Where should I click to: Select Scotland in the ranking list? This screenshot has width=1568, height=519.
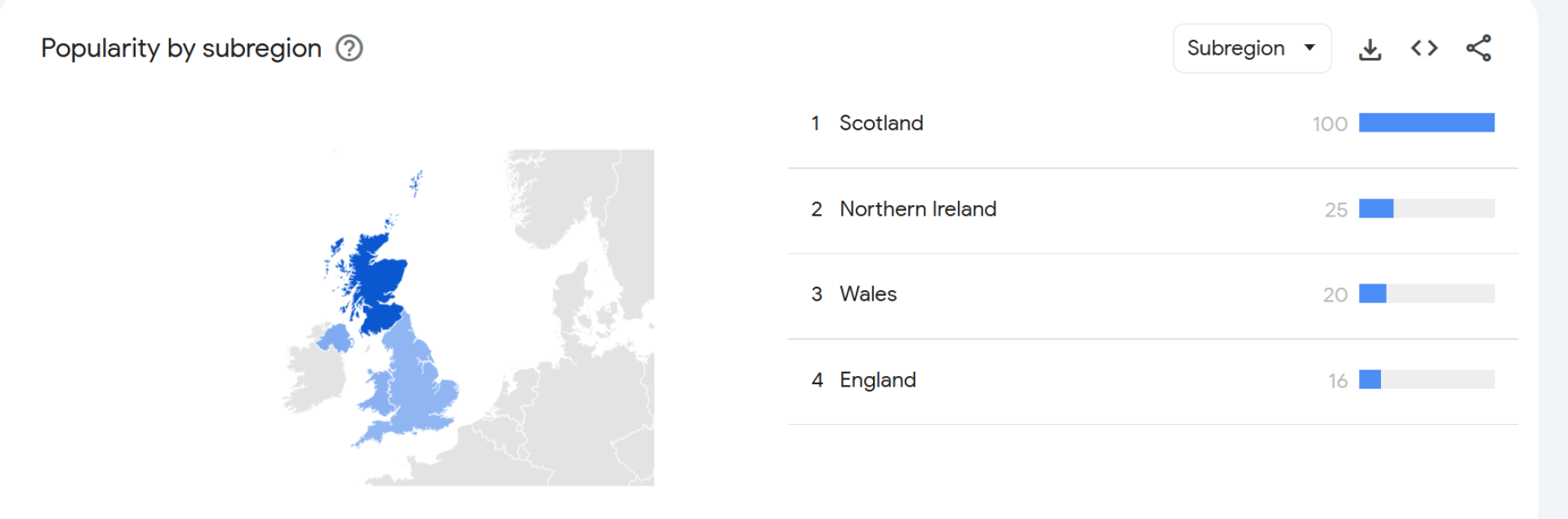coord(881,123)
